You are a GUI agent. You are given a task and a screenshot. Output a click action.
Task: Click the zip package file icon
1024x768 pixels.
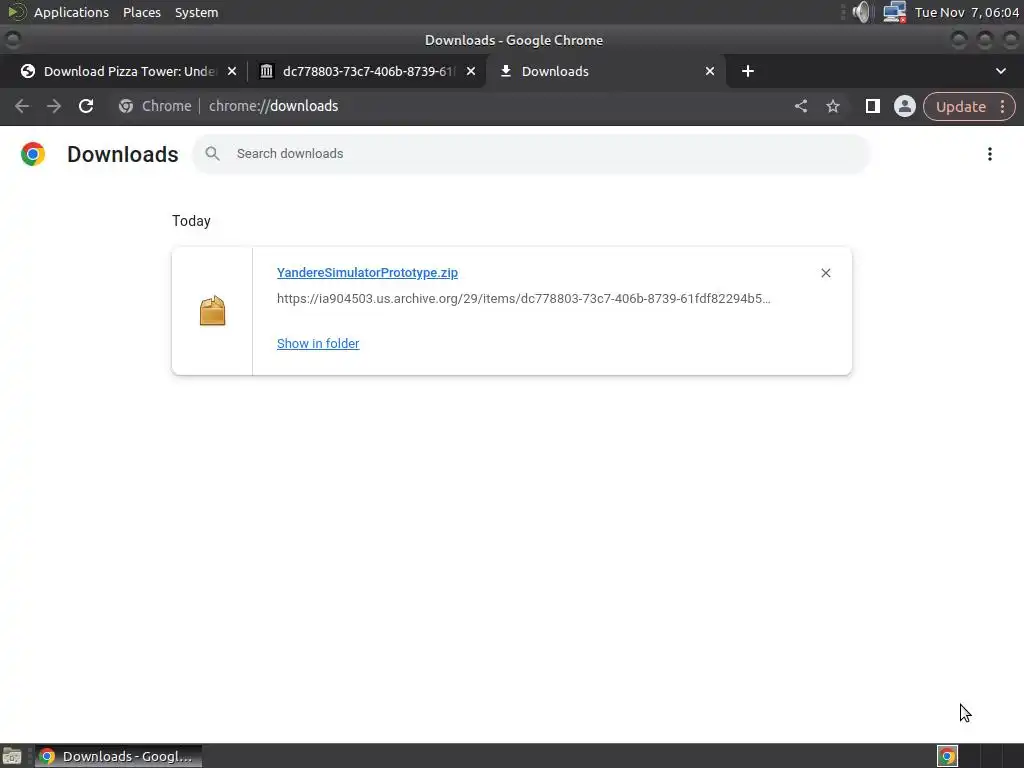[x=212, y=311]
